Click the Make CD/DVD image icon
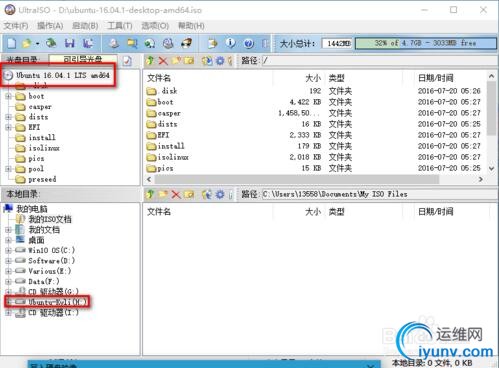Viewport: 499px width, 368px height. click(114, 43)
